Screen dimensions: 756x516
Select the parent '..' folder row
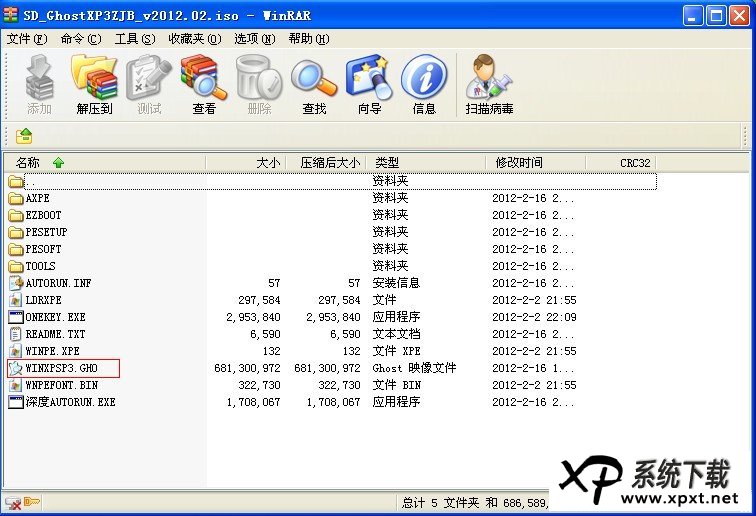332,181
